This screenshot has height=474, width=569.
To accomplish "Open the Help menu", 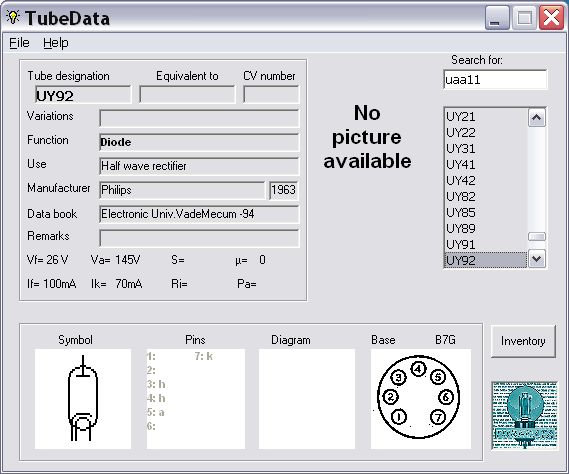I will tap(56, 43).
